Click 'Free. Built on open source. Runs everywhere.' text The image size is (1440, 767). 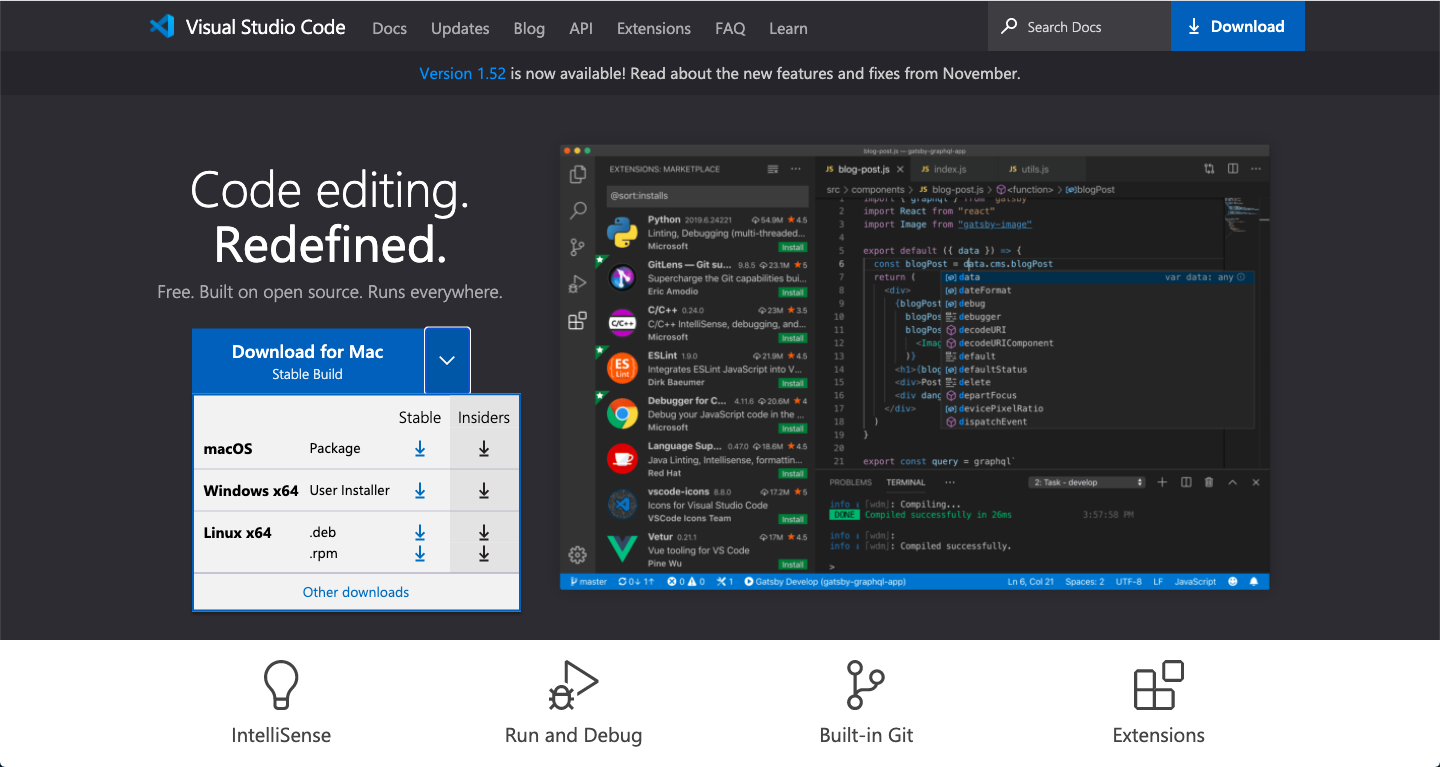click(x=330, y=293)
